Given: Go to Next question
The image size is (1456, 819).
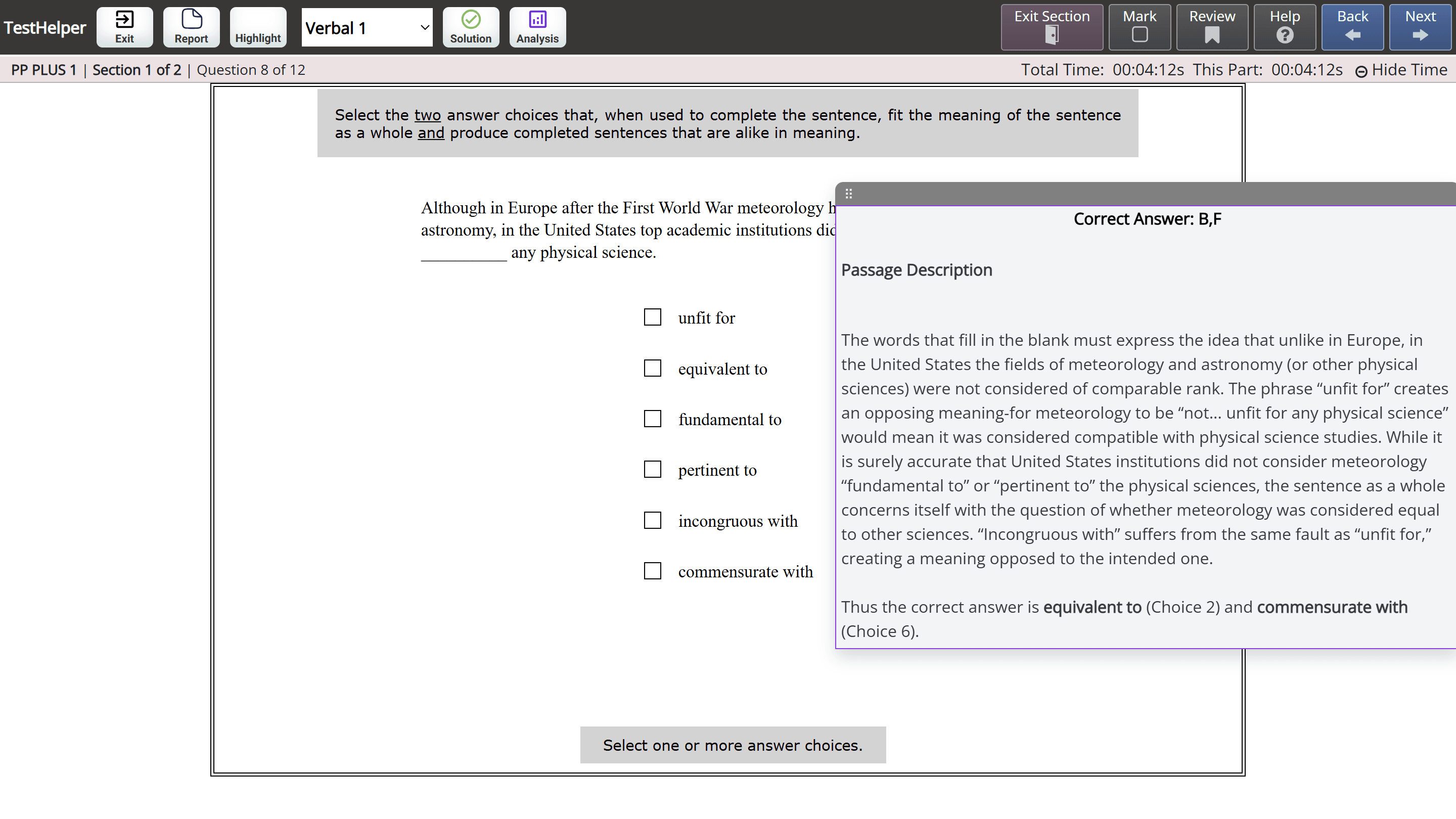Looking at the screenshot, I should [x=1420, y=27].
